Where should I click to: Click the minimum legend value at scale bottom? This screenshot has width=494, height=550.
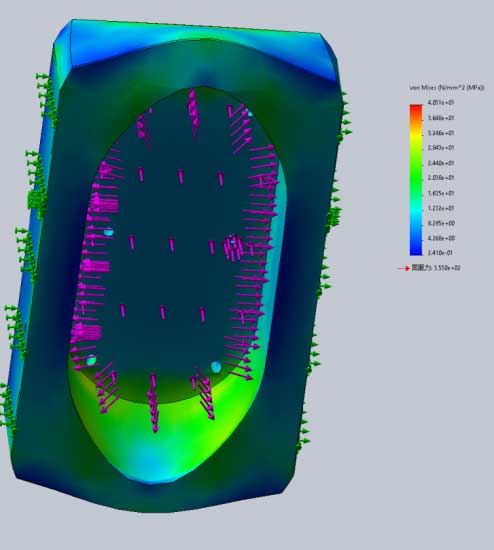pyautogui.click(x=440, y=253)
